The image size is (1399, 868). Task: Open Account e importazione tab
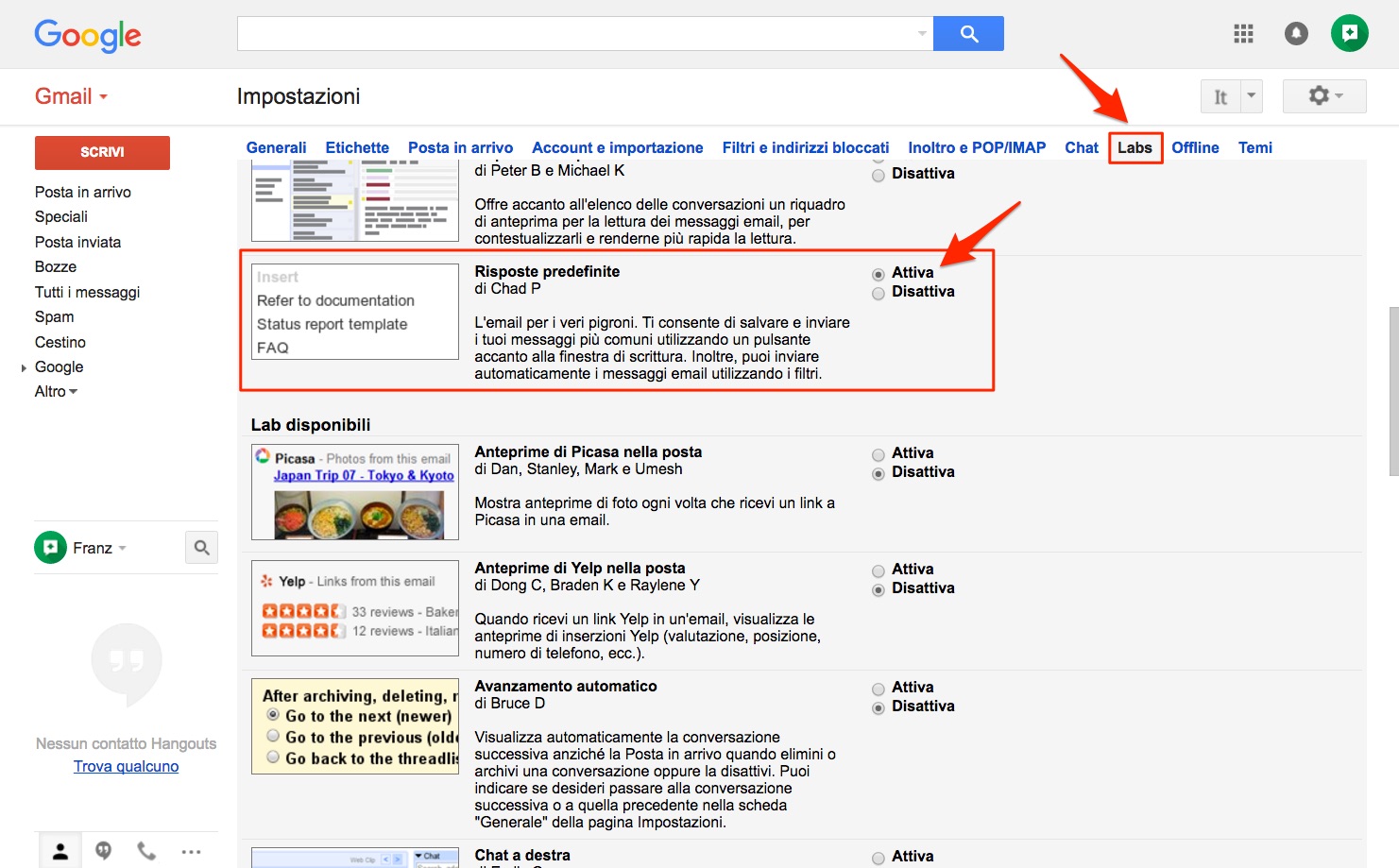[x=617, y=147]
